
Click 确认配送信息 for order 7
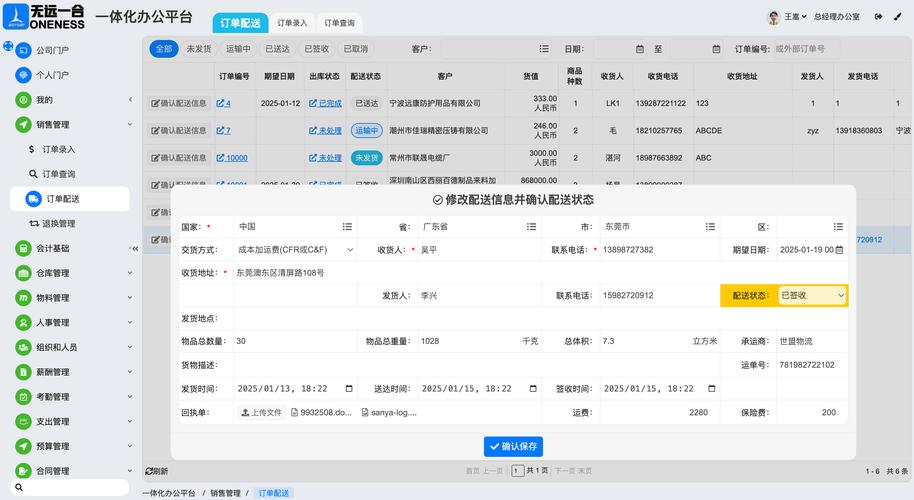[178, 131]
